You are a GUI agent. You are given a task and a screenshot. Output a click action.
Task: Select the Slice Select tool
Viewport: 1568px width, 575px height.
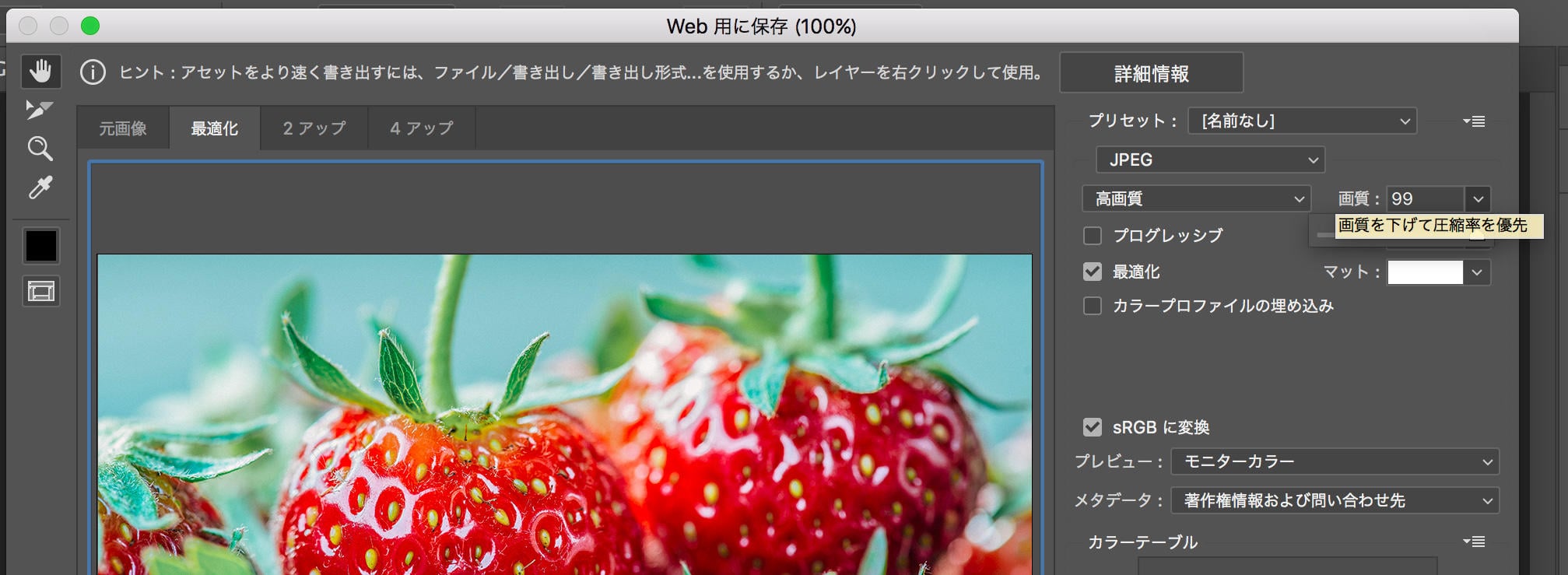(x=40, y=110)
